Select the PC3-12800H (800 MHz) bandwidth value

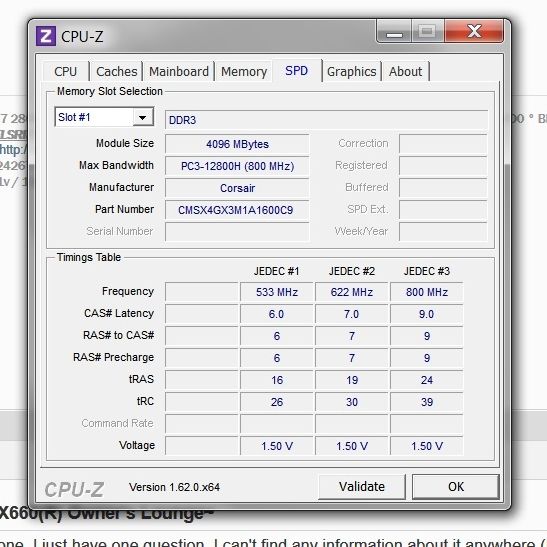click(x=237, y=166)
